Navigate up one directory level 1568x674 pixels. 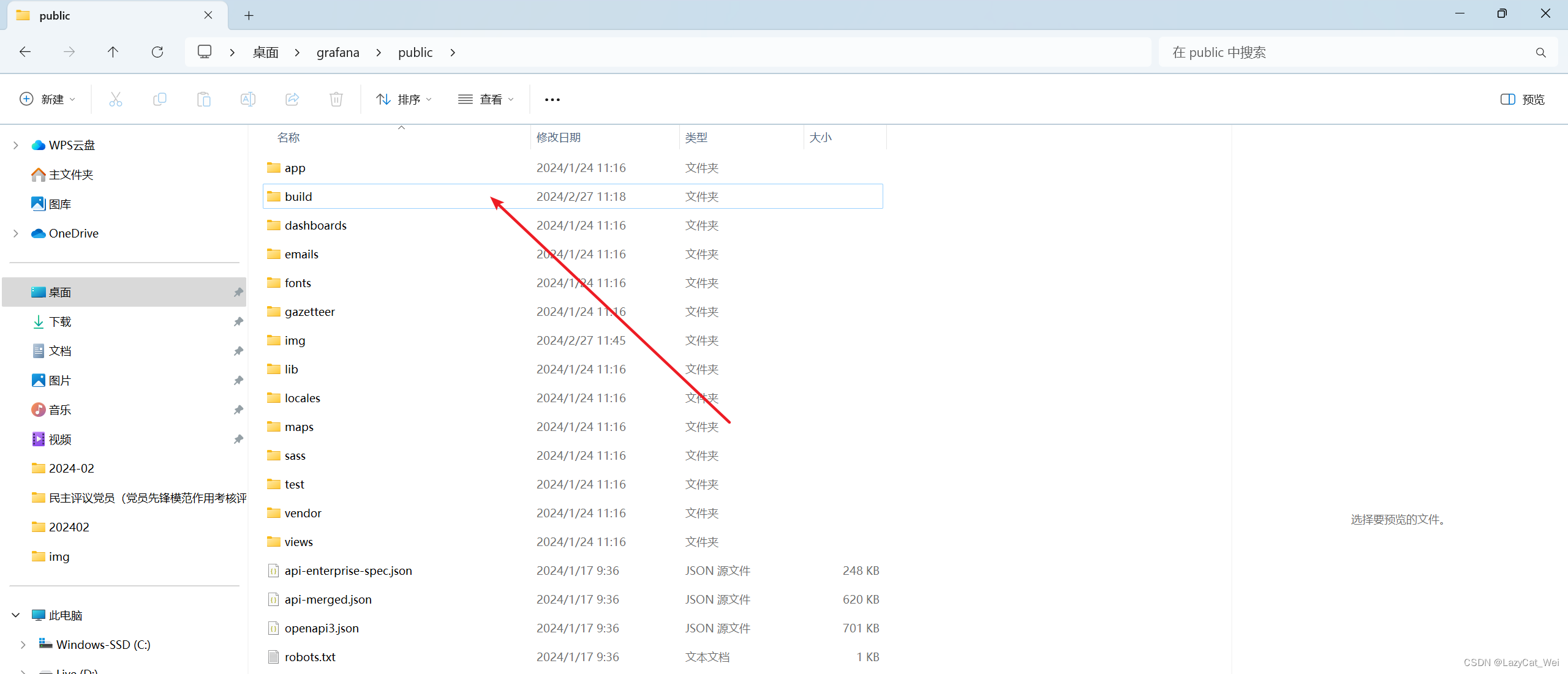(113, 52)
